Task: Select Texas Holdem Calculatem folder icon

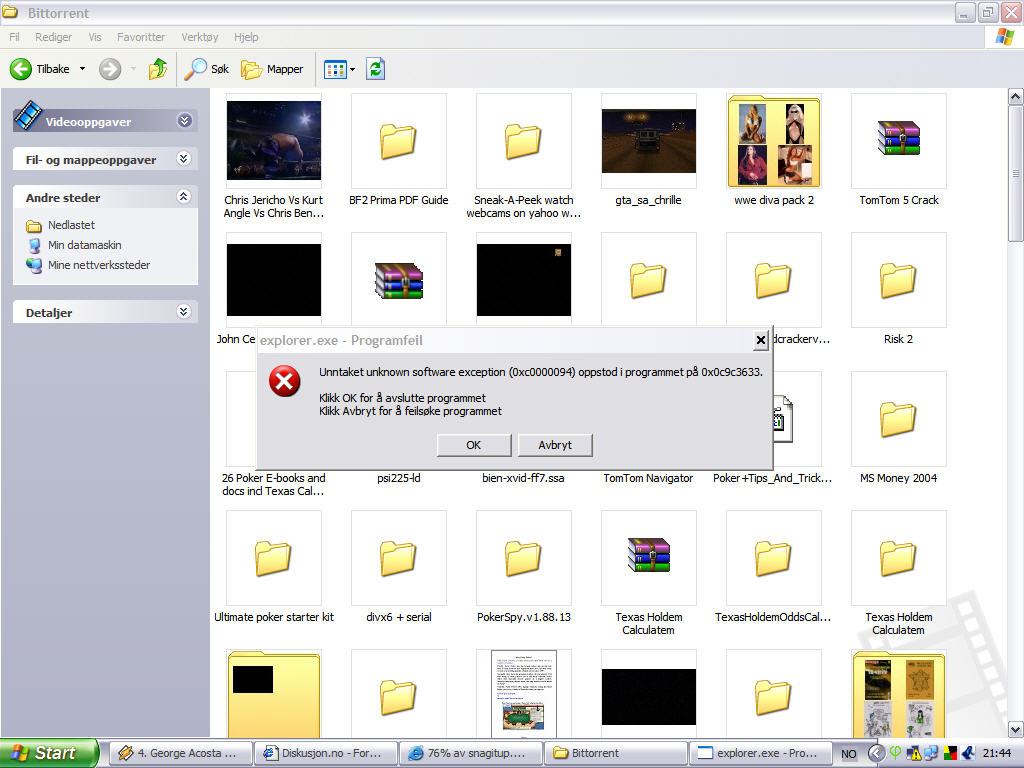Action: [x=899, y=558]
